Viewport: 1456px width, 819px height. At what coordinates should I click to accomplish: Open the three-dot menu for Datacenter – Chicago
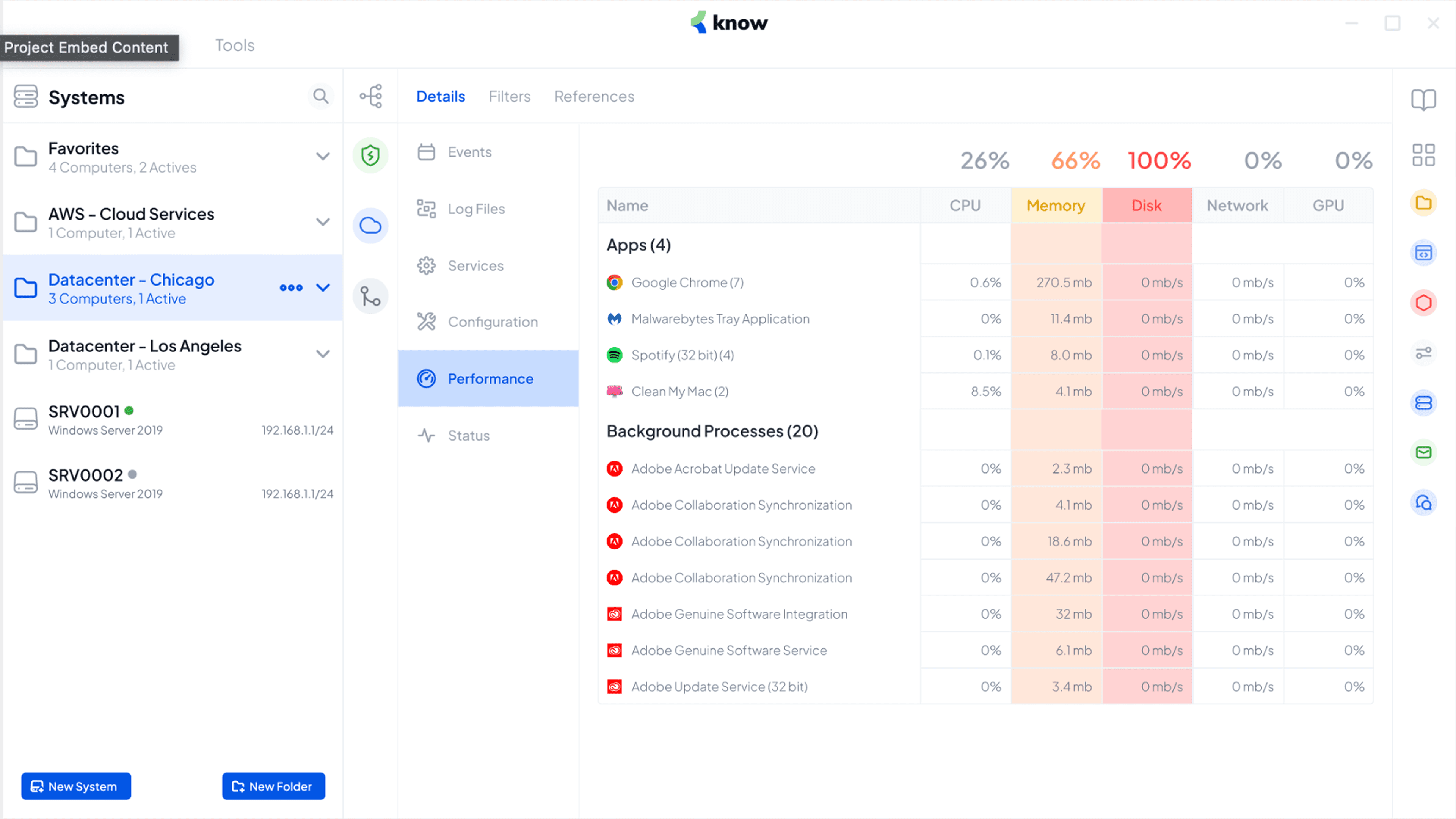[x=291, y=288]
